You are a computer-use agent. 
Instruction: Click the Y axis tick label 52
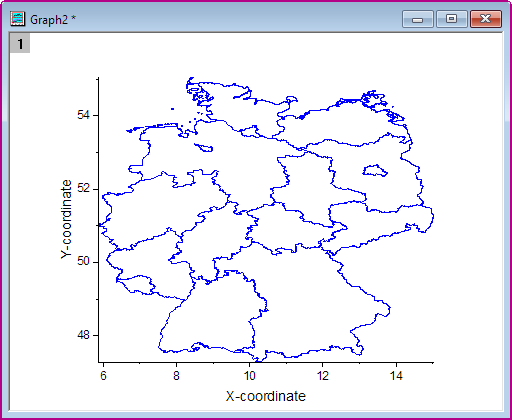83,188
